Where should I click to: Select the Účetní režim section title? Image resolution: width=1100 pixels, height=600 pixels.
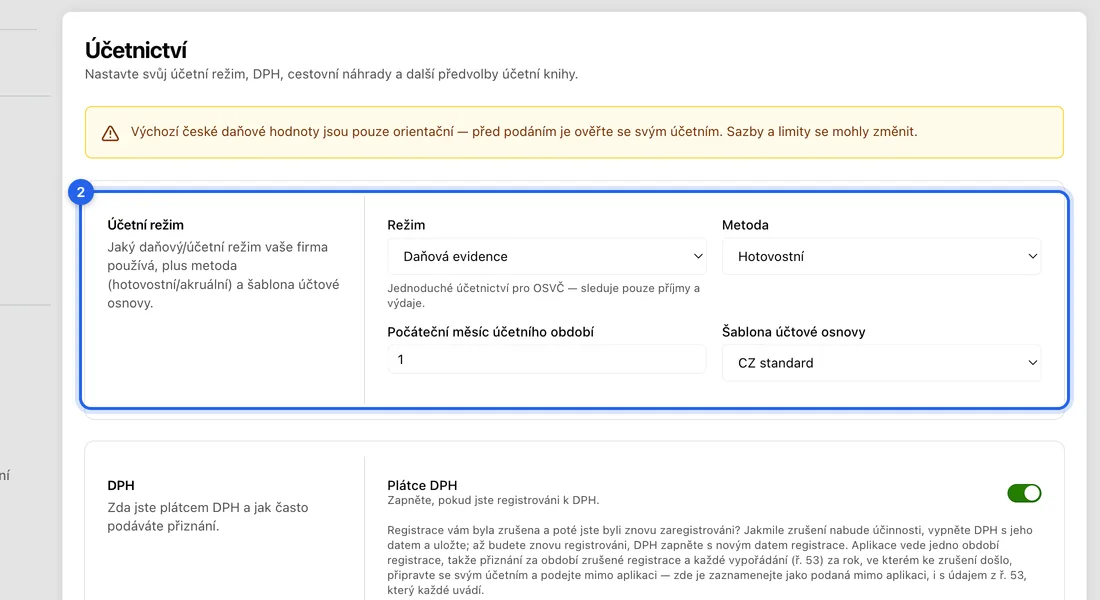145,225
